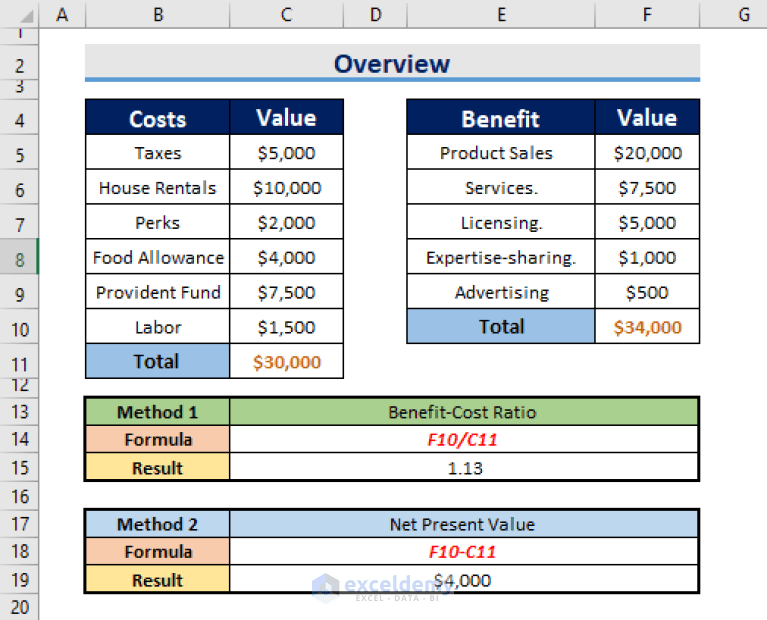Viewport: 767px width, 620px height.
Task: Select row 8 header
Action: 19,257
